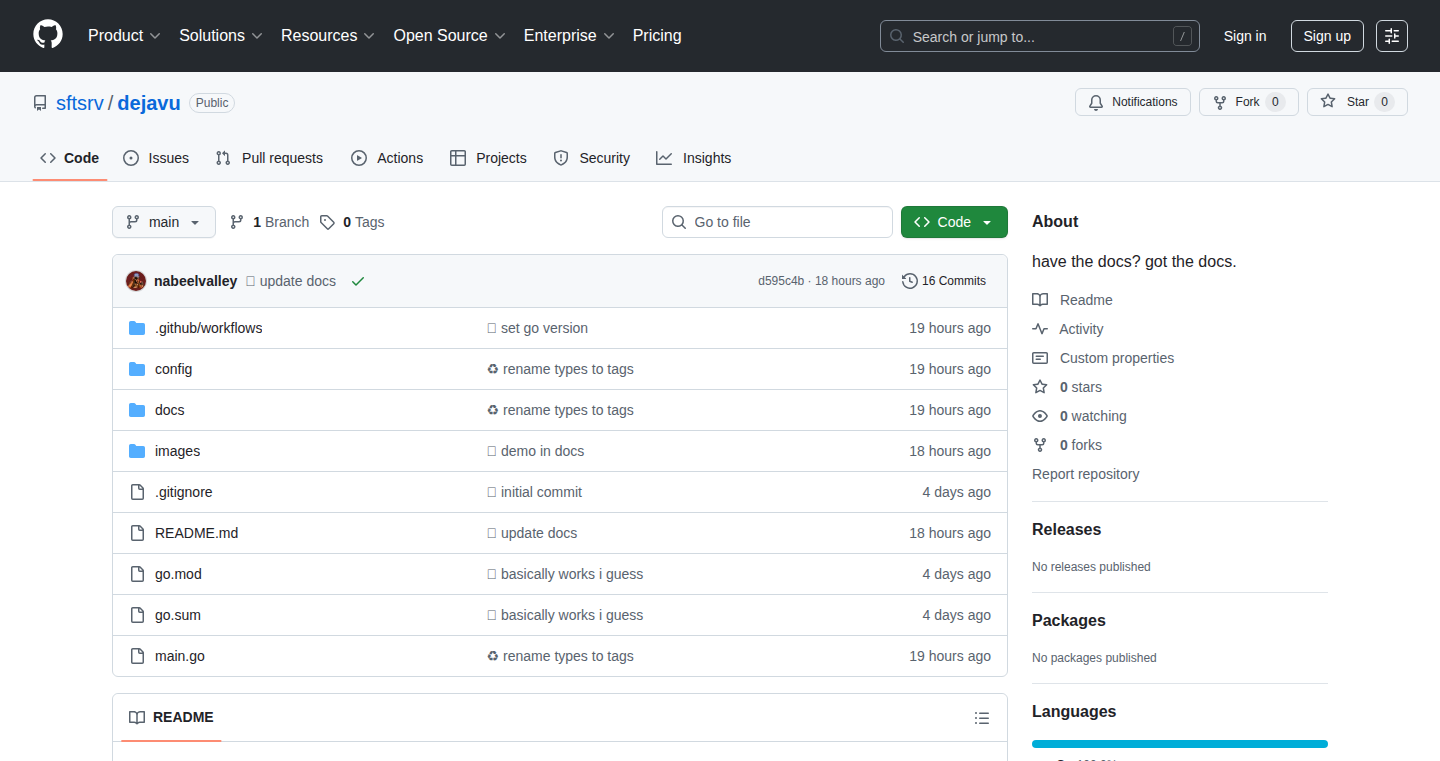The image size is (1440, 761).
Task: Click the file icon for go.sum
Action: 137,615
